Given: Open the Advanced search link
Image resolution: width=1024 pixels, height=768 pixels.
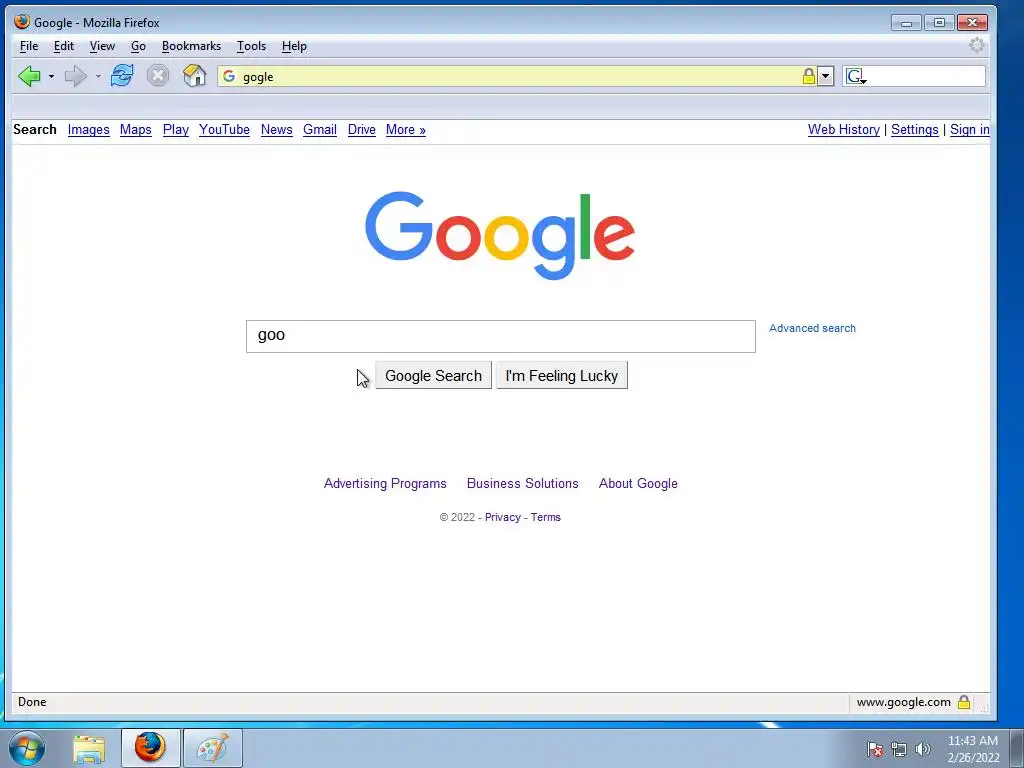Looking at the screenshot, I should pyautogui.click(x=812, y=328).
